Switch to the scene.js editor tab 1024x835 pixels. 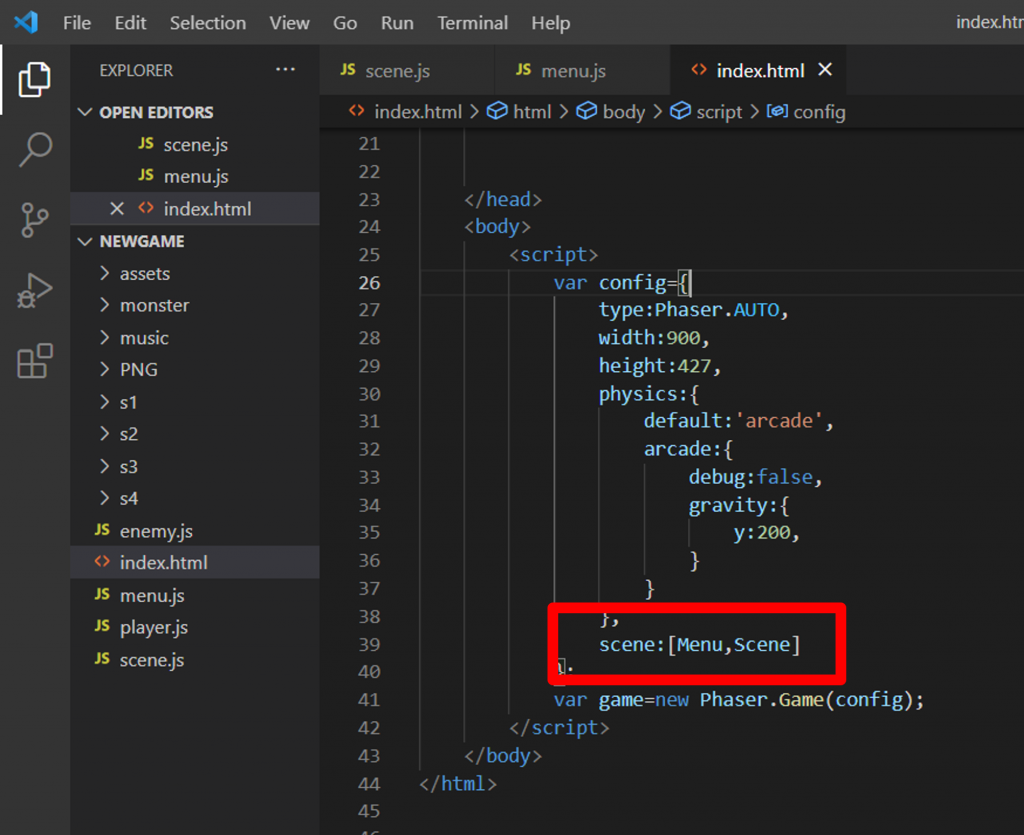[408, 70]
